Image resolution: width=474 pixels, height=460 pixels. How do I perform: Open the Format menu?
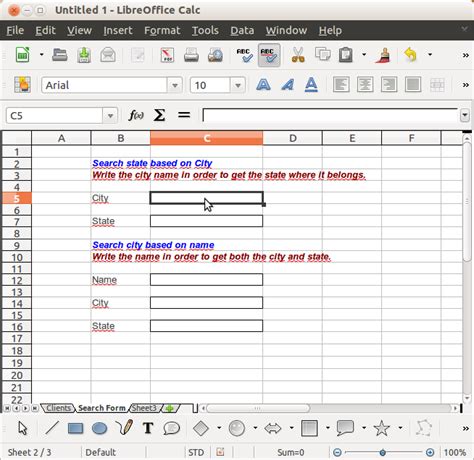[x=162, y=30]
